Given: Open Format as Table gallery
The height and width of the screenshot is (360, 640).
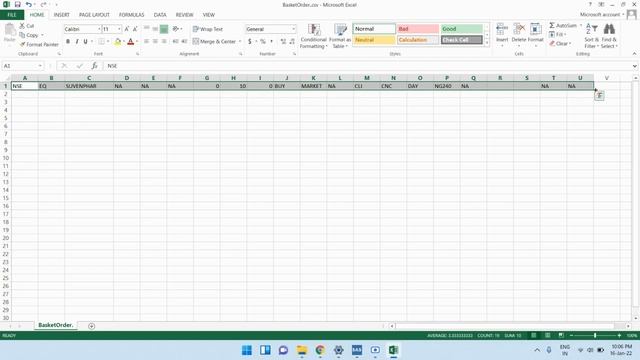Looking at the screenshot, I should tap(340, 36).
